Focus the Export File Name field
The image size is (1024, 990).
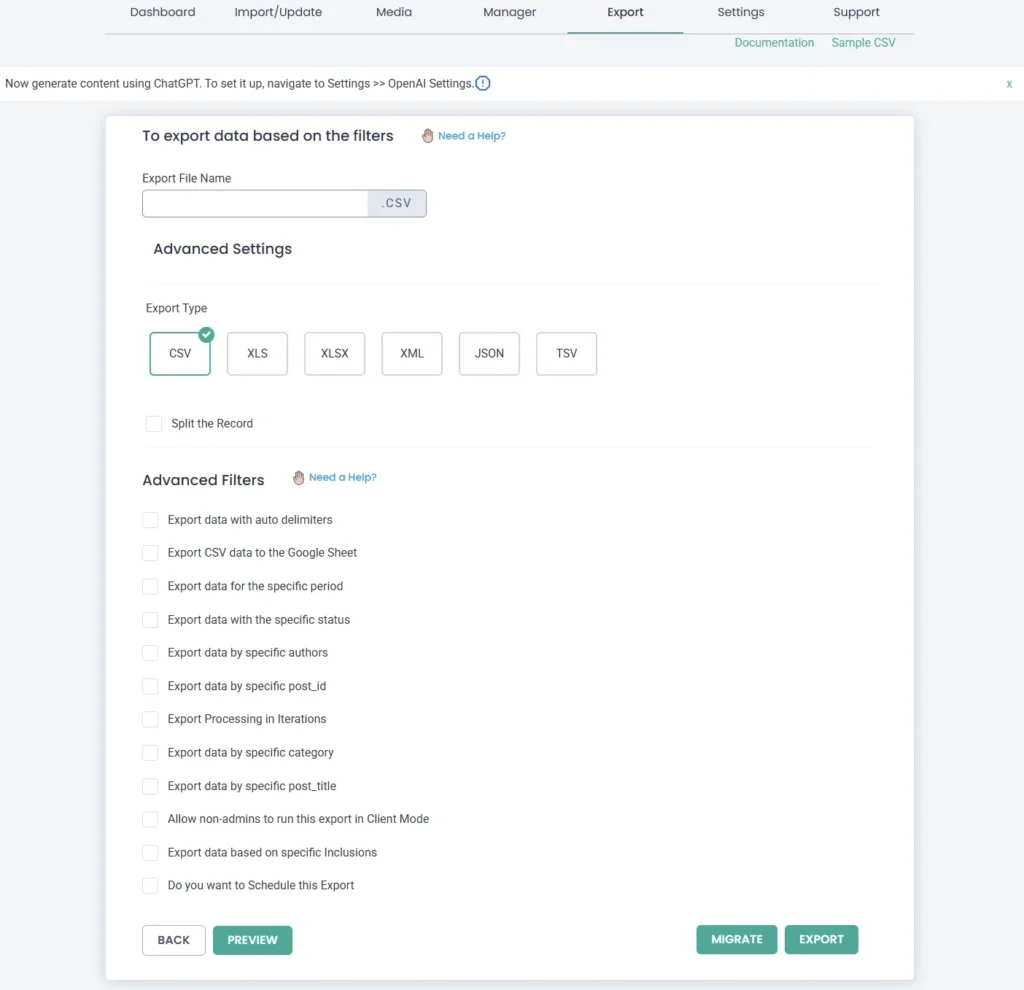tap(255, 204)
